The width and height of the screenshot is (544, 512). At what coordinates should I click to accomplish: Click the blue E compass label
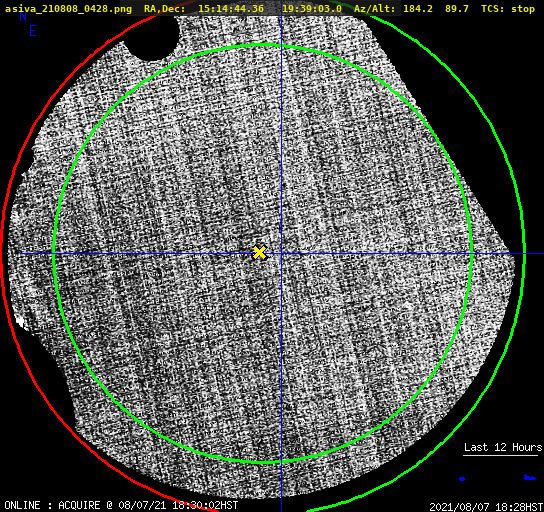[x=33, y=31]
